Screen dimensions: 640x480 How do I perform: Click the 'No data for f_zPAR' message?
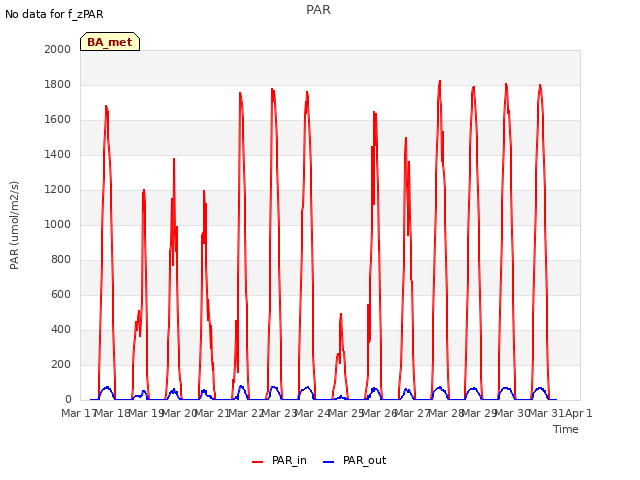tap(54, 14)
